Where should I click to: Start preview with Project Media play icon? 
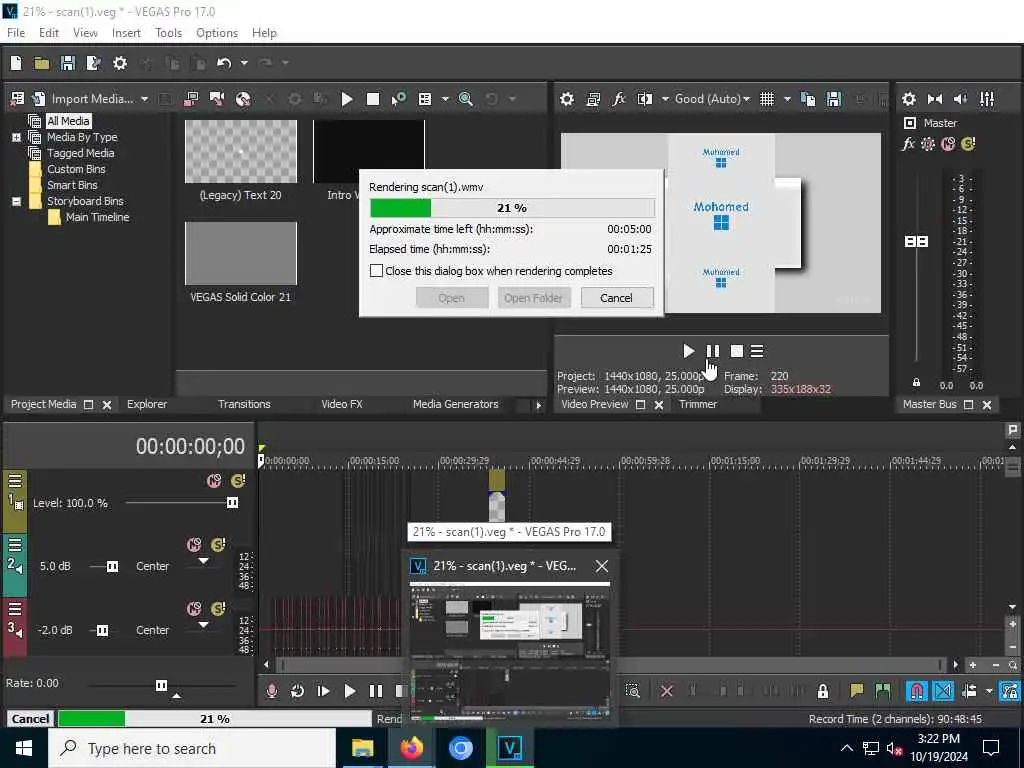(347, 99)
